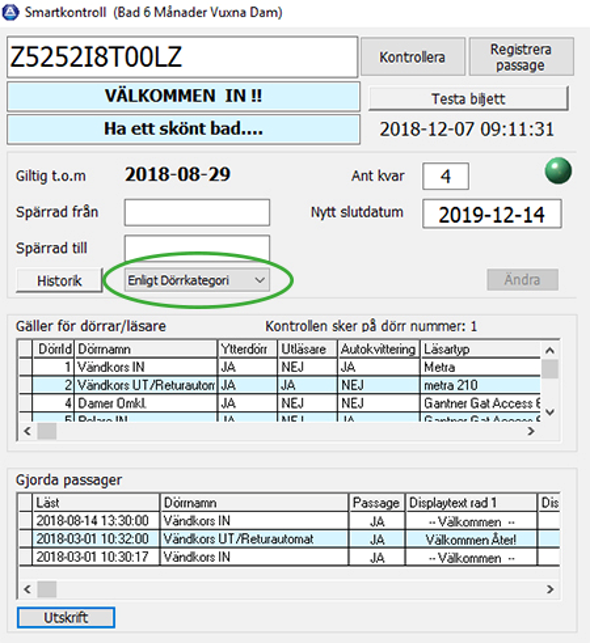Click the doors list scroll up arrow
Screen dimensions: 590x643
click(550, 350)
